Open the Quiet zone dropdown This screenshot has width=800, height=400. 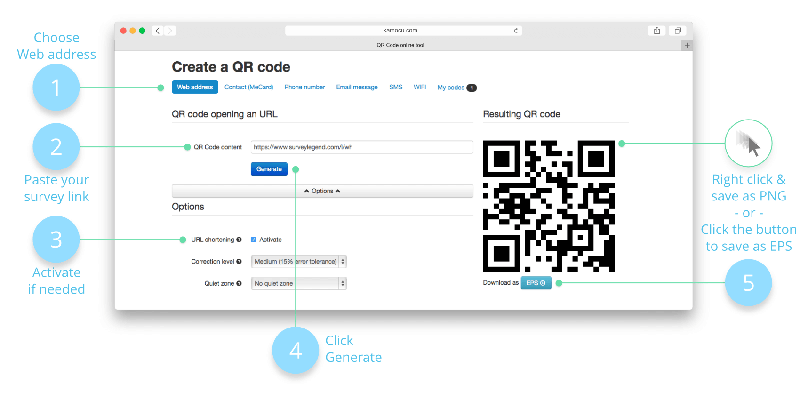(x=299, y=283)
